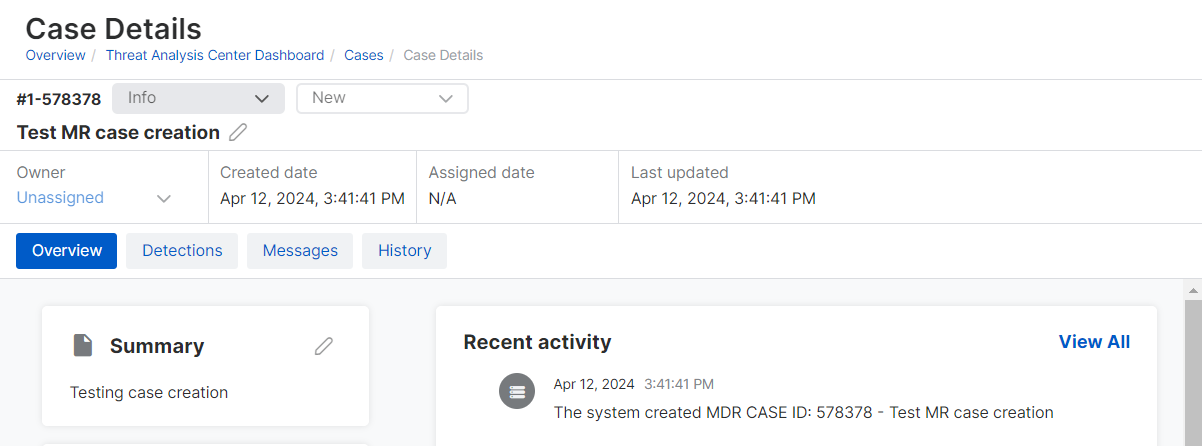Click the Summary document icon
This screenshot has width=1202, height=446.
point(84,345)
